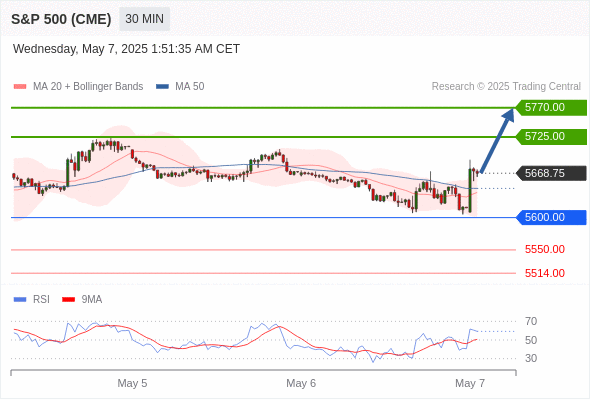
Task: Select the MA 20 + Bollinger Bands legend label
Action: (x=88, y=87)
